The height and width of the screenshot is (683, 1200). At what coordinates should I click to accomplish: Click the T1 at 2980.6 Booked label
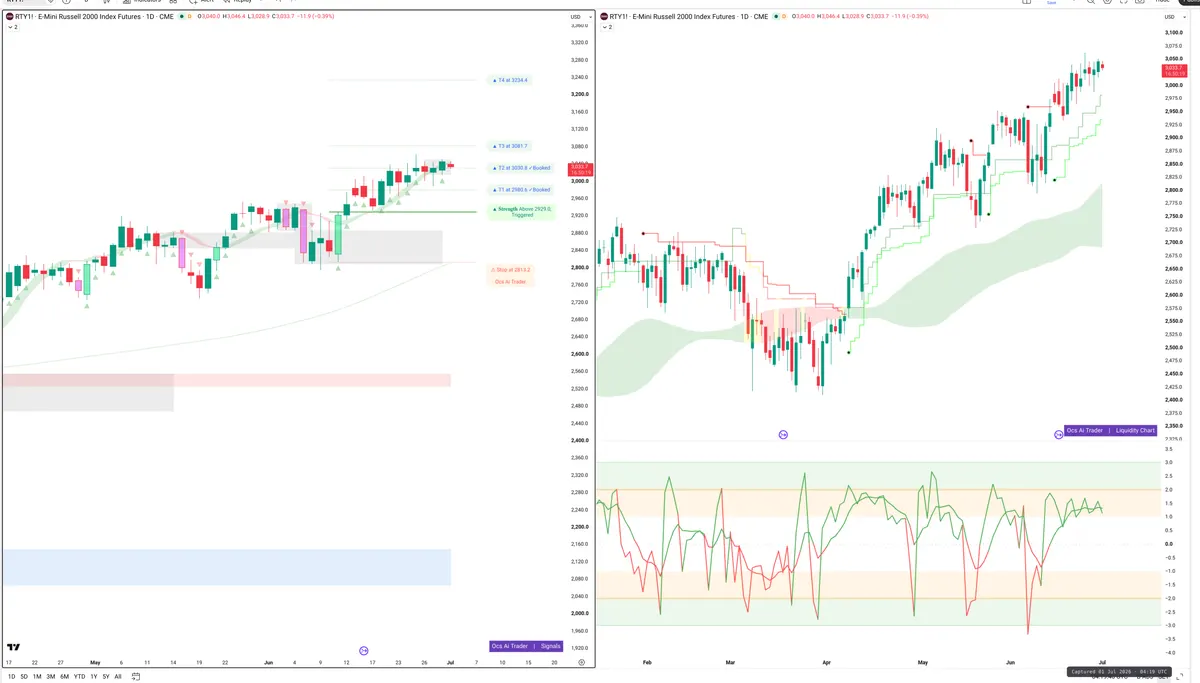point(521,189)
